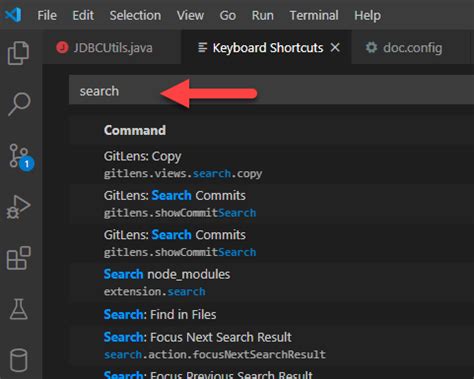This screenshot has width=474, height=379.
Task: Open the View menu
Action: tap(190, 15)
